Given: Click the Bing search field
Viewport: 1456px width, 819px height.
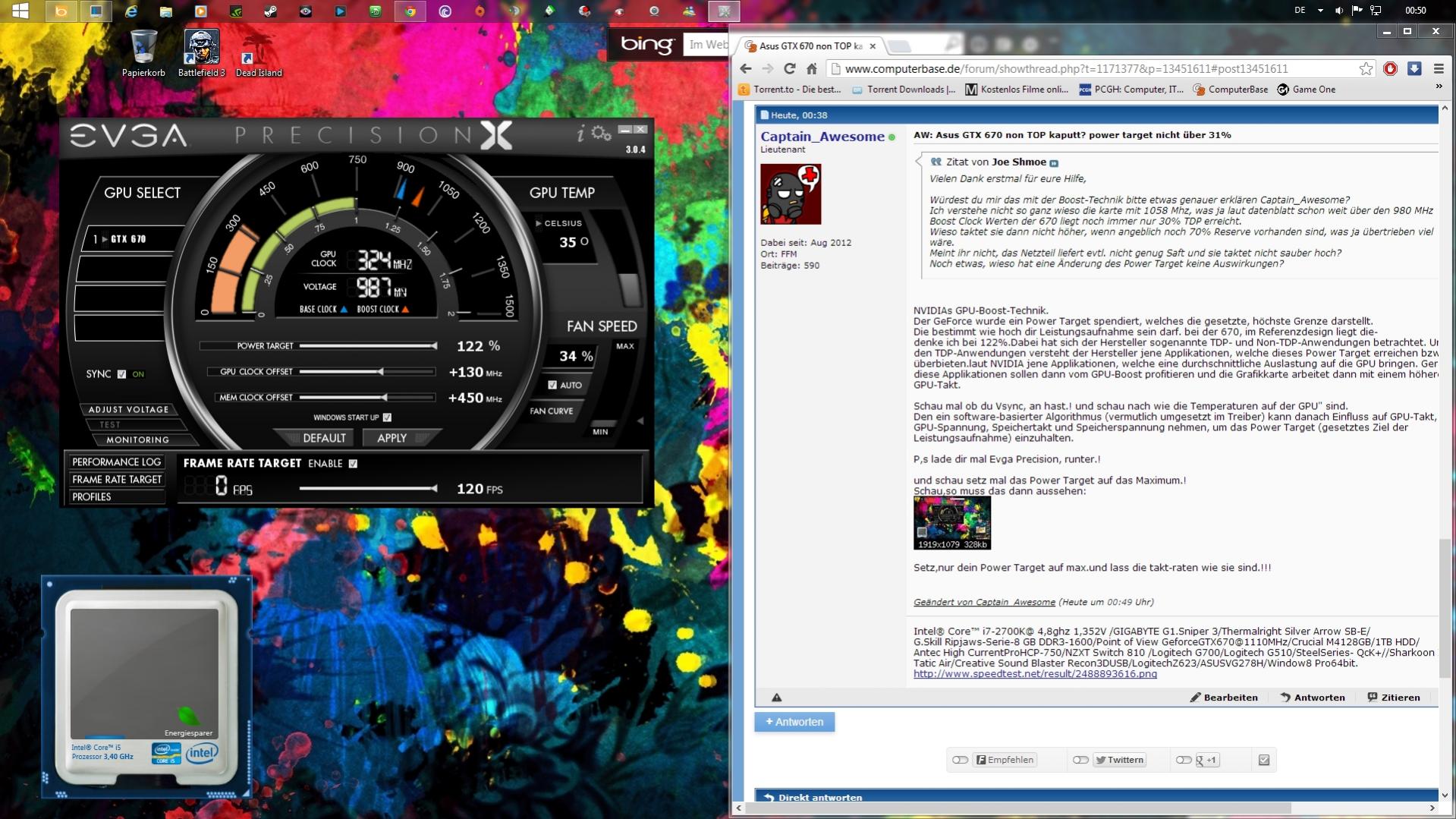Looking at the screenshot, I should tap(706, 45).
